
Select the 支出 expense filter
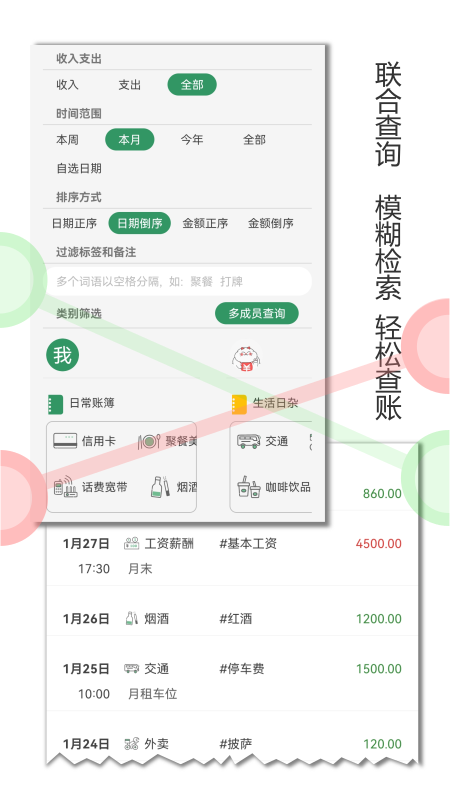click(x=130, y=85)
